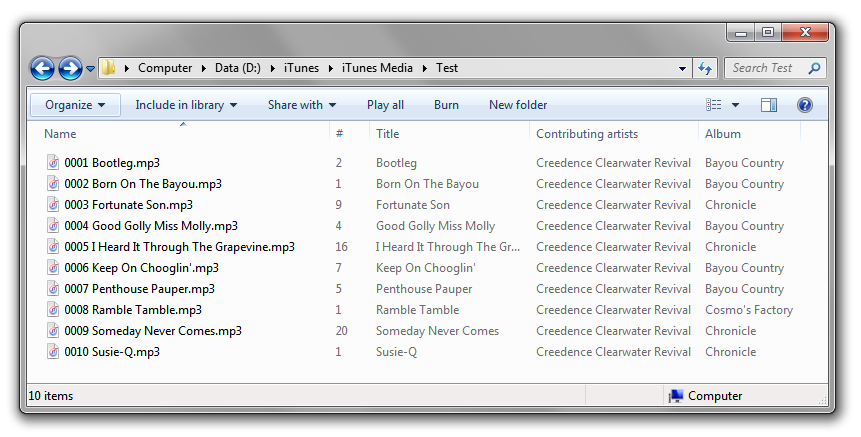Click the 0006 Keep On Chooglin'.mp3 icon
Viewport: 861px width, 437px height.
(x=53, y=267)
